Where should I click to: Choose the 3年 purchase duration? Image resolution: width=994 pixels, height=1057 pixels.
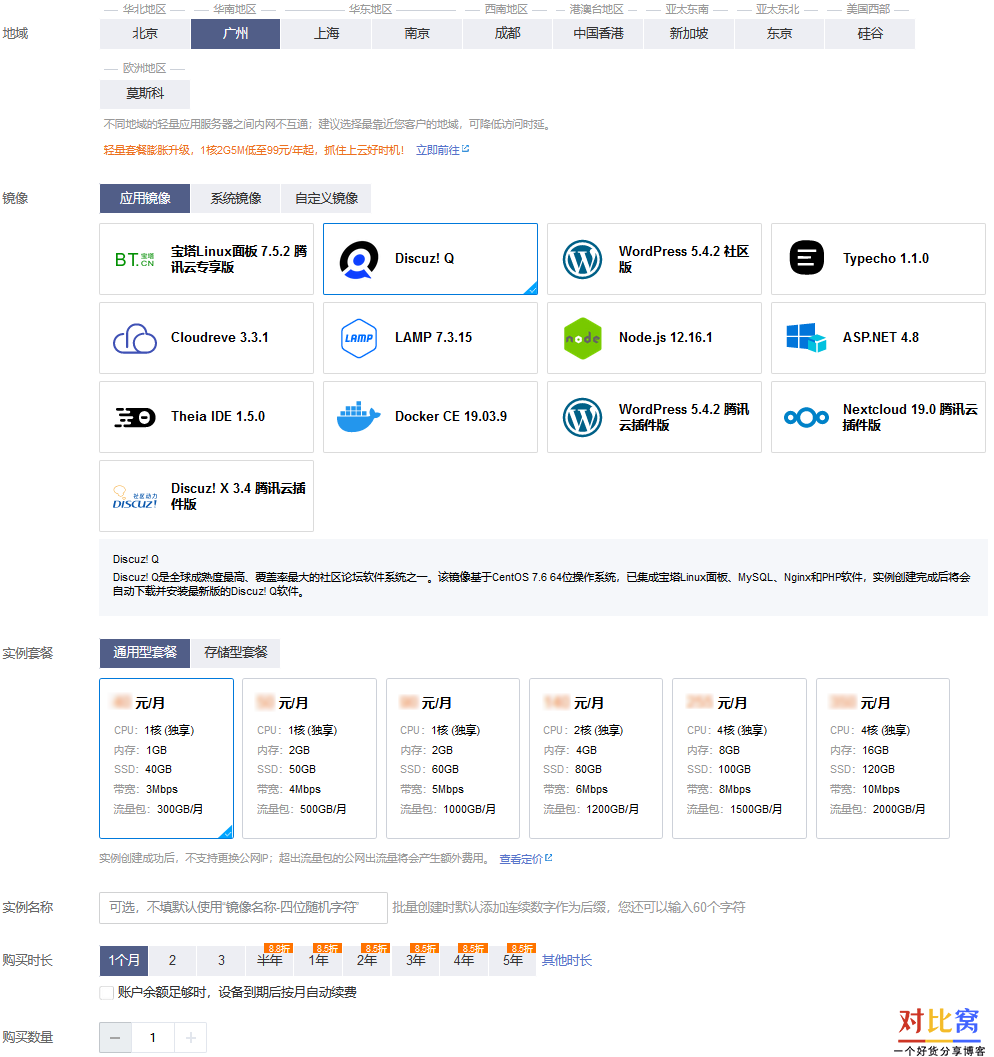(415, 960)
